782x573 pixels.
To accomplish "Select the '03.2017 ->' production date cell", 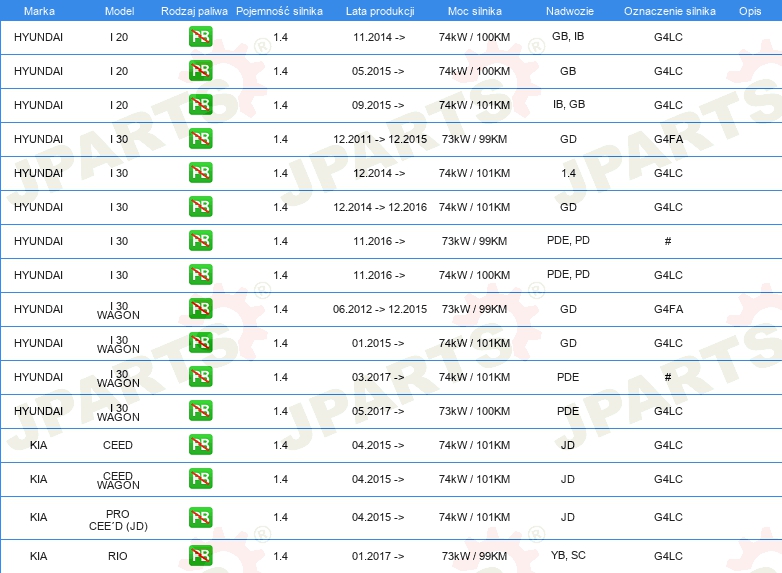I will pos(378,377).
